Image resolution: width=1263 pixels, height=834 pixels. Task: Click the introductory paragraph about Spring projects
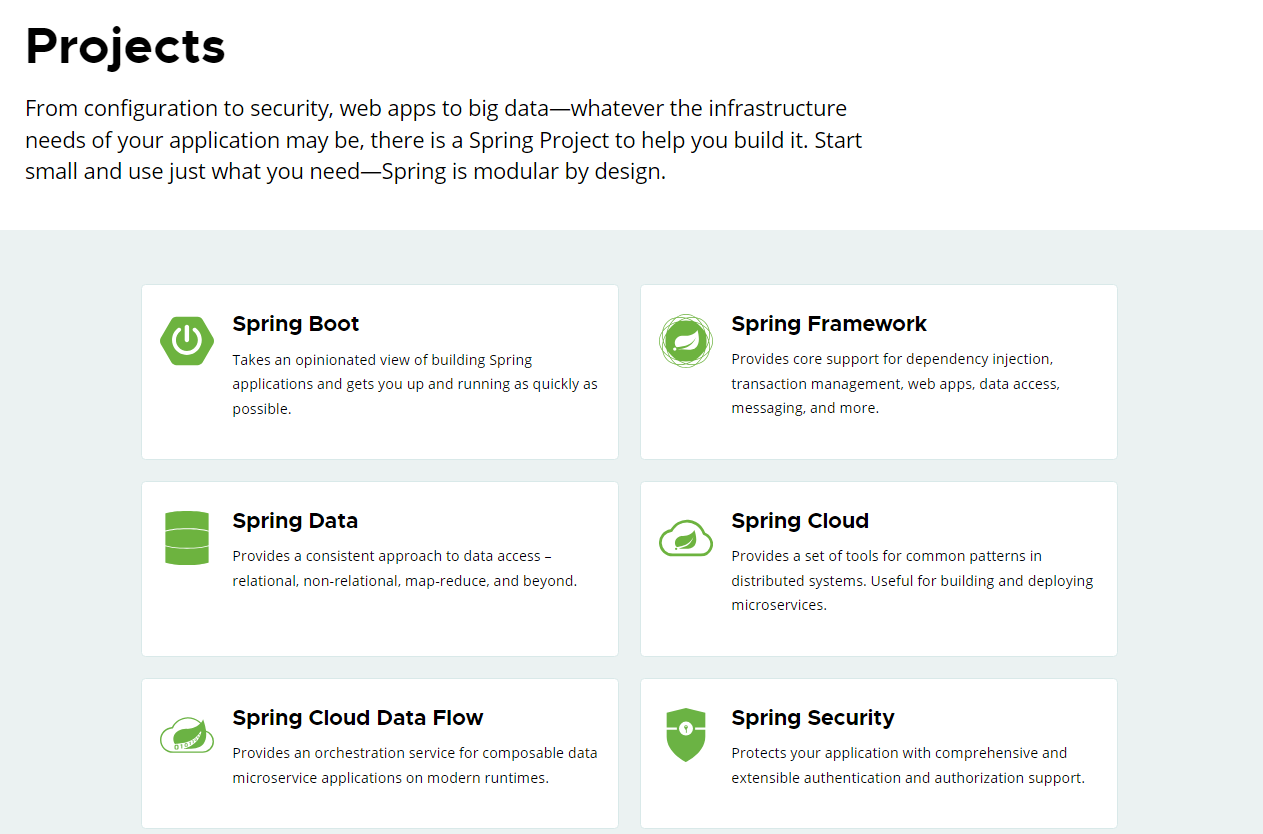[x=444, y=140]
